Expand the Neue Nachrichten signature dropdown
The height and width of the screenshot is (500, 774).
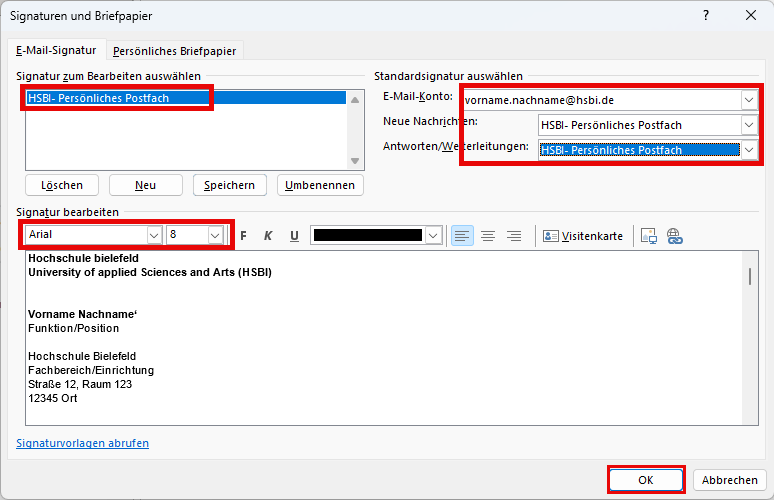pos(749,125)
